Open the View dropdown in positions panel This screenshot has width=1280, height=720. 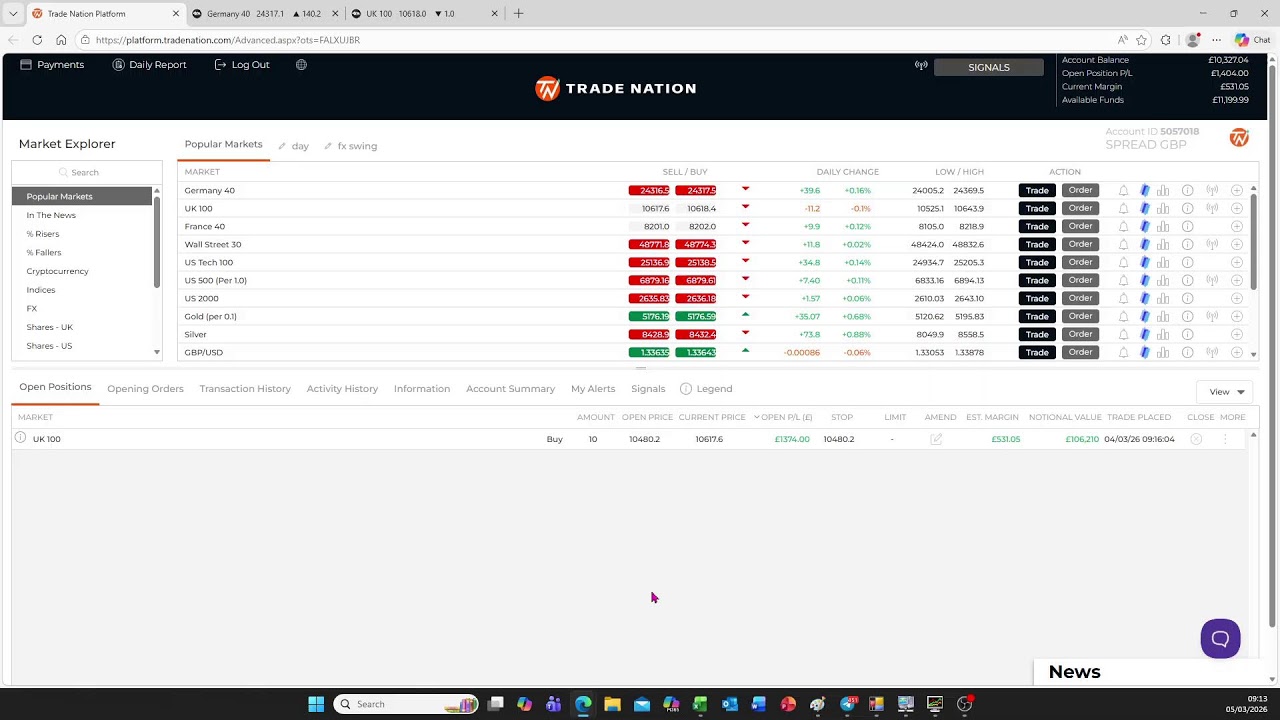click(x=1226, y=392)
